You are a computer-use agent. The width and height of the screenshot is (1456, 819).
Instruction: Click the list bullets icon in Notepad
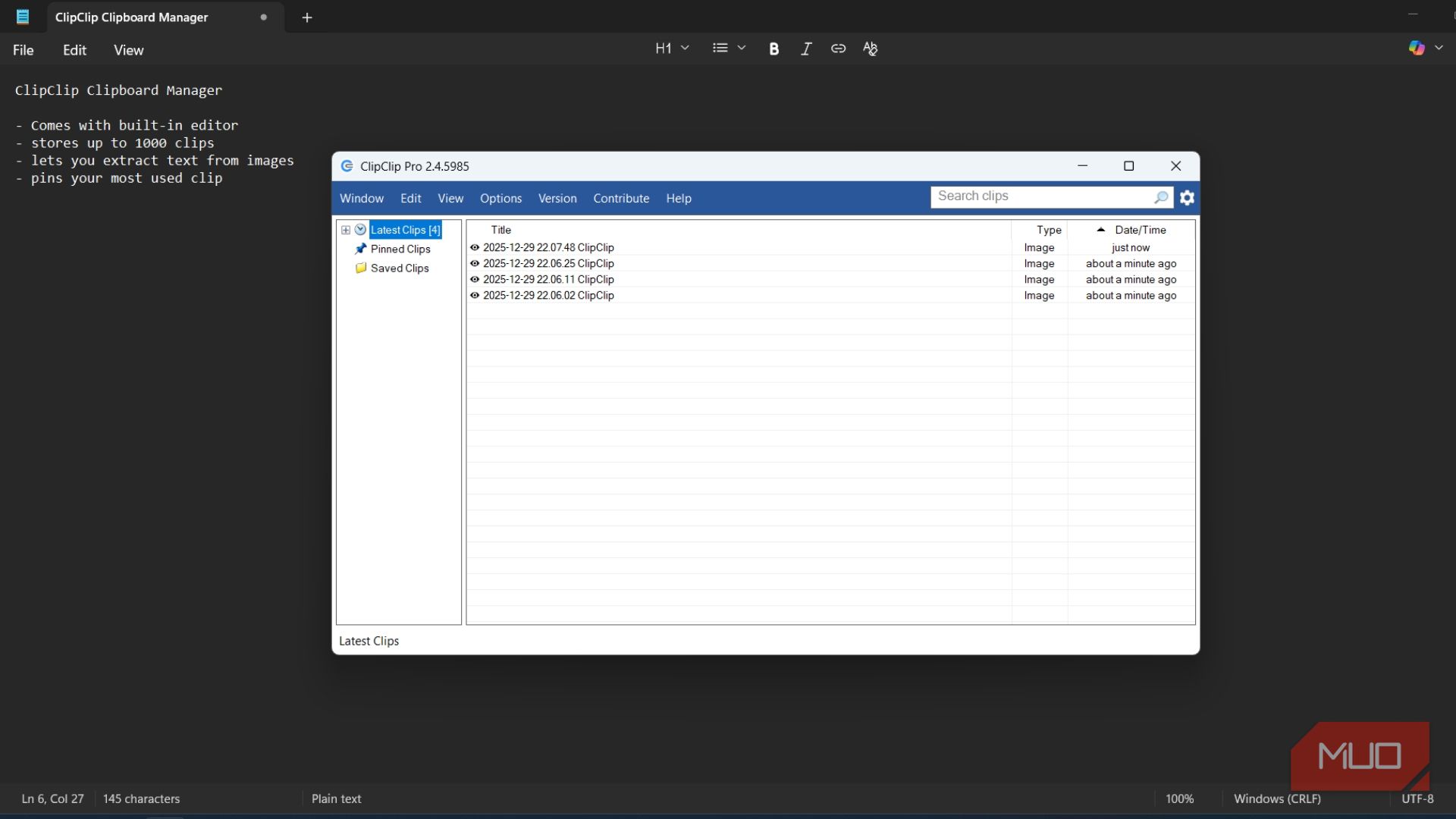[720, 48]
